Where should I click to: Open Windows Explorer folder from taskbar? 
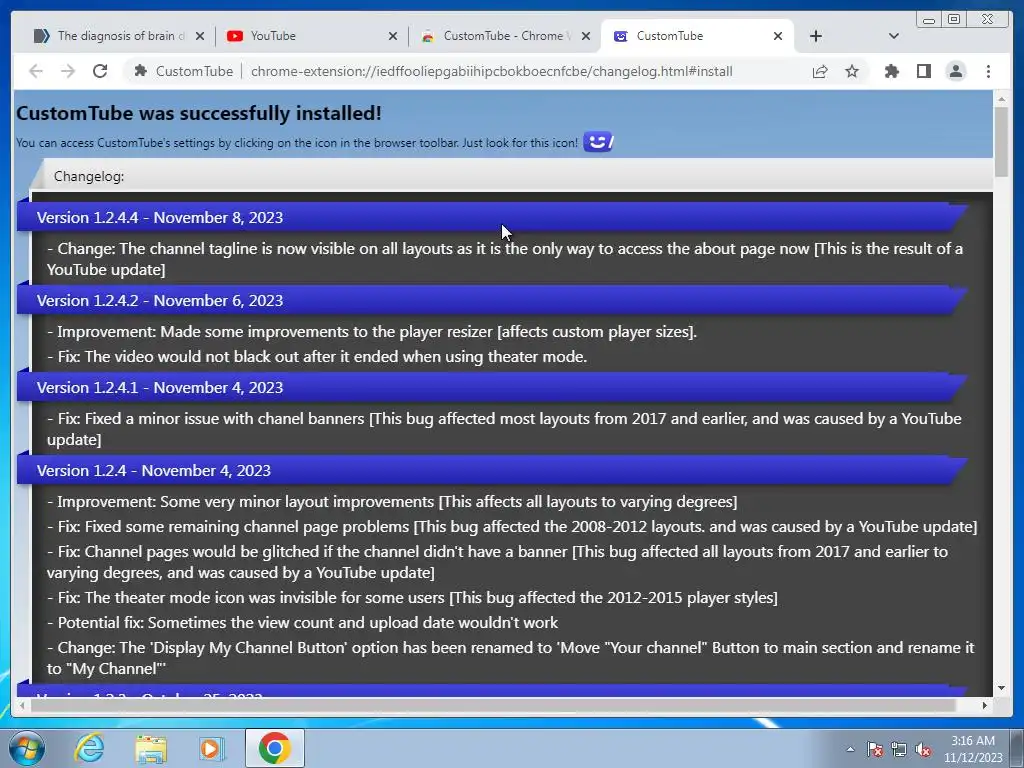point(151,748)
